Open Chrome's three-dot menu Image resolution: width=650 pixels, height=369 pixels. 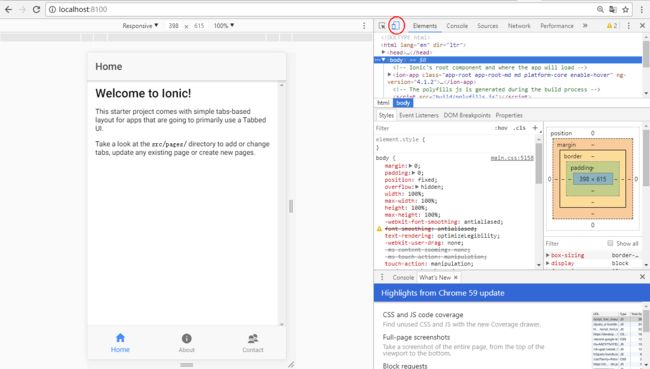(x=642, y=9)
